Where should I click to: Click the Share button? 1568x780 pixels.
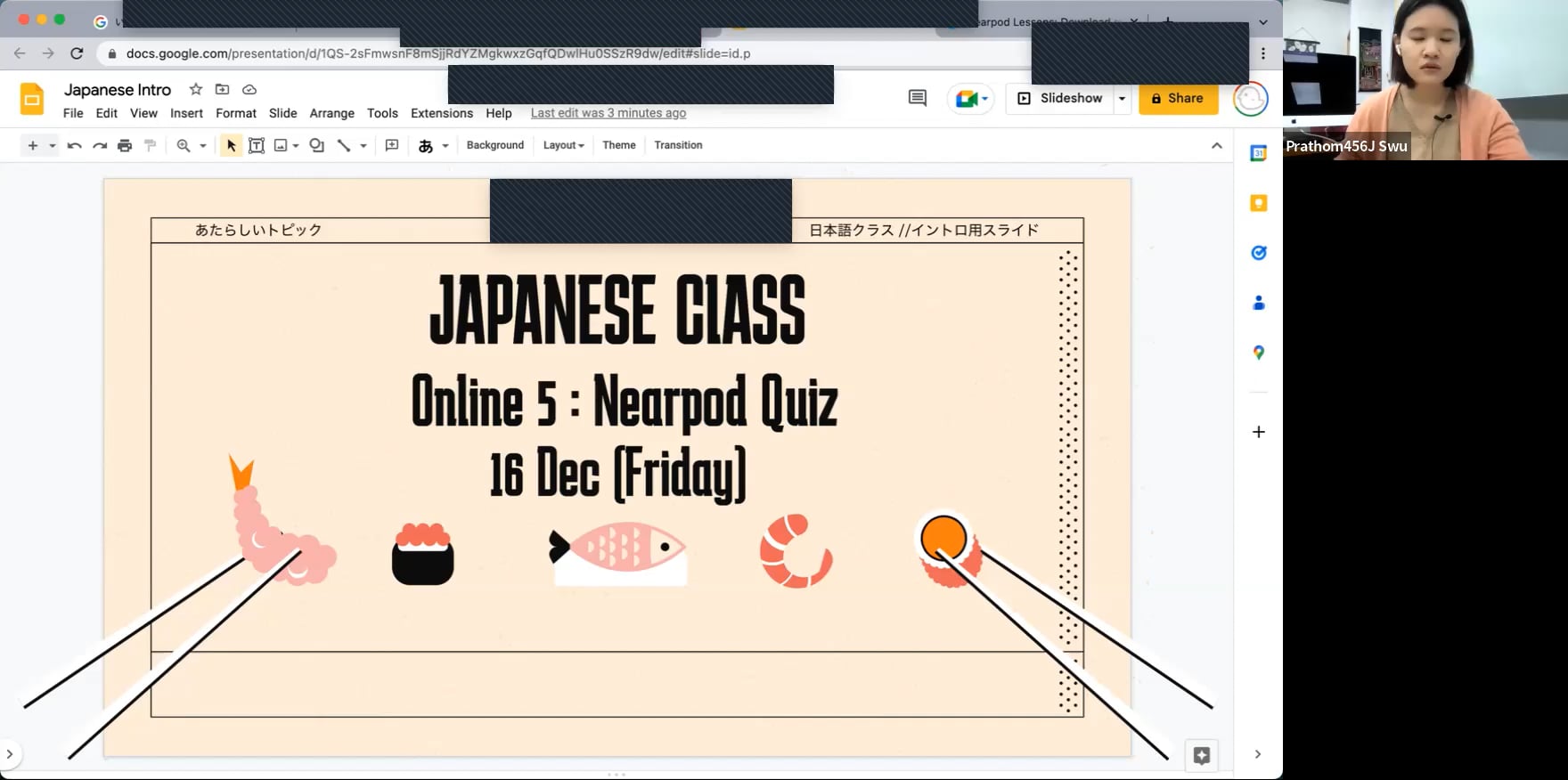[1178, 98]
